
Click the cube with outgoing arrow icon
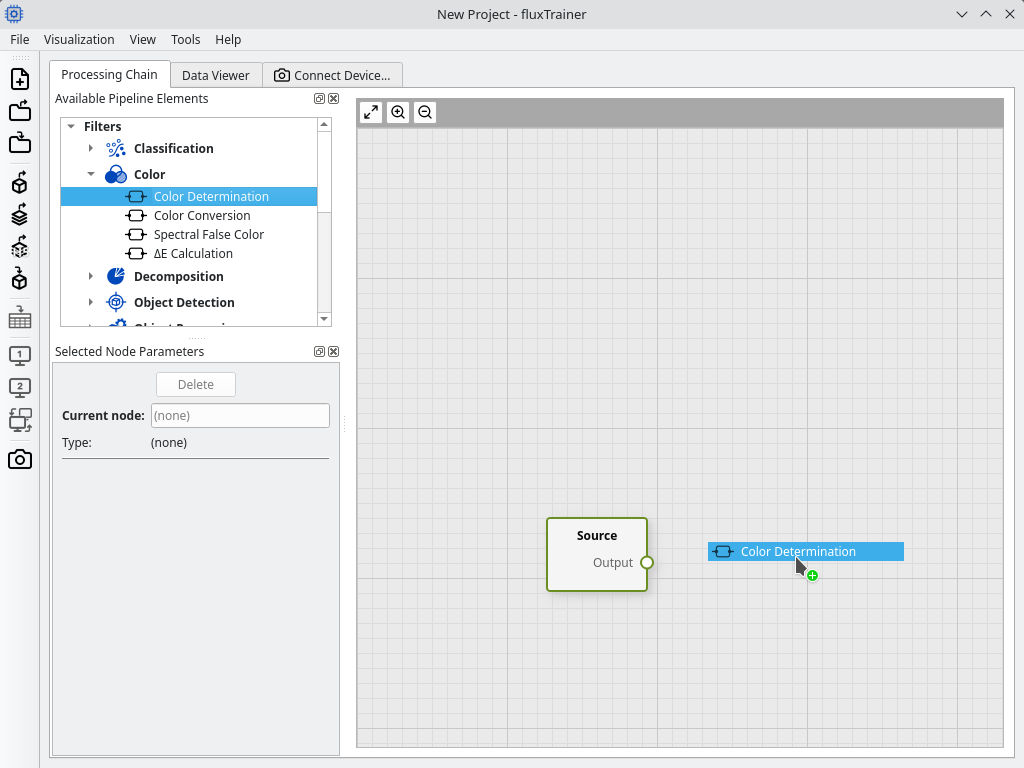pos(20,183)
